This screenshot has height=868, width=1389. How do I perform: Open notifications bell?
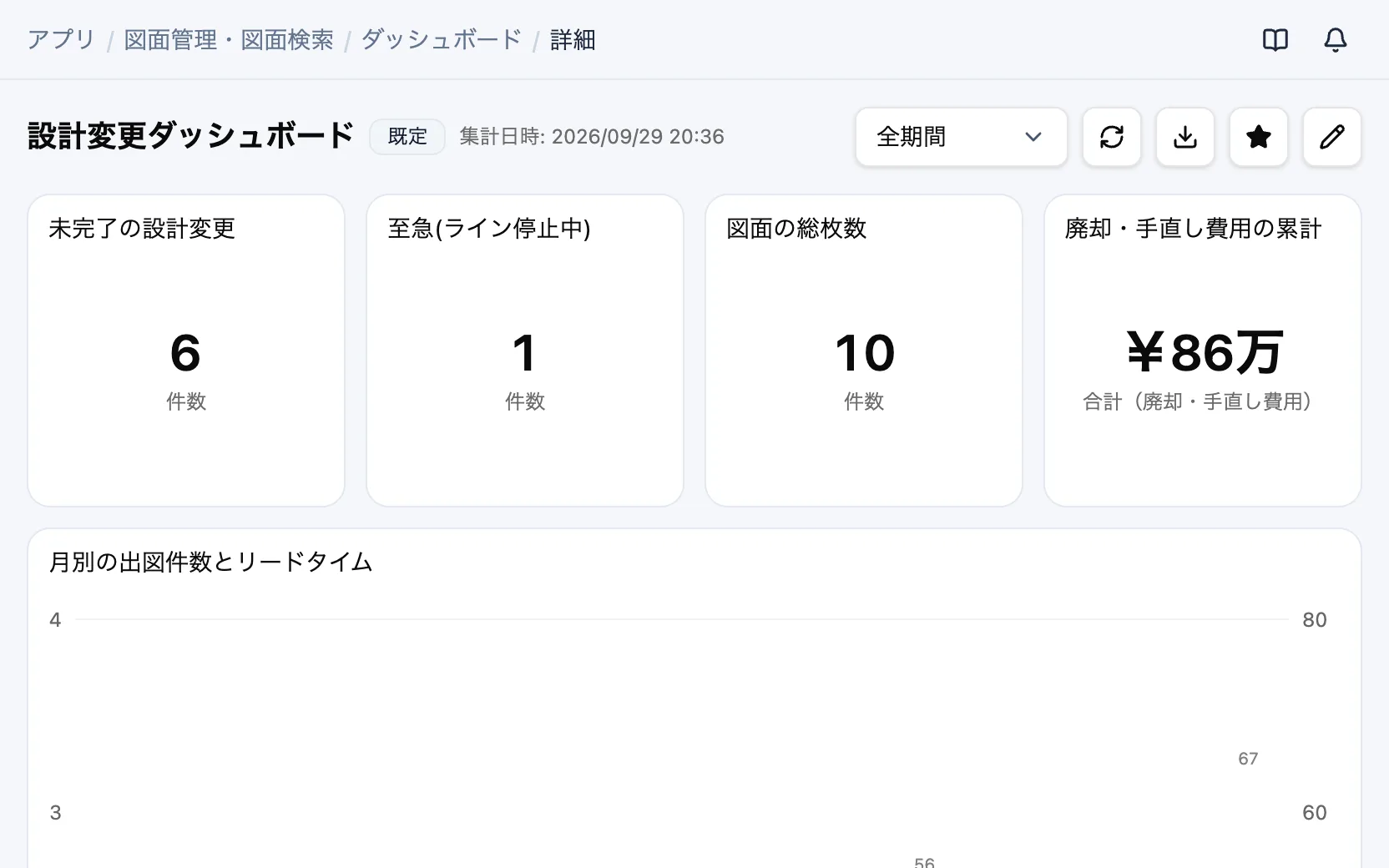[x=1335, y=39]
